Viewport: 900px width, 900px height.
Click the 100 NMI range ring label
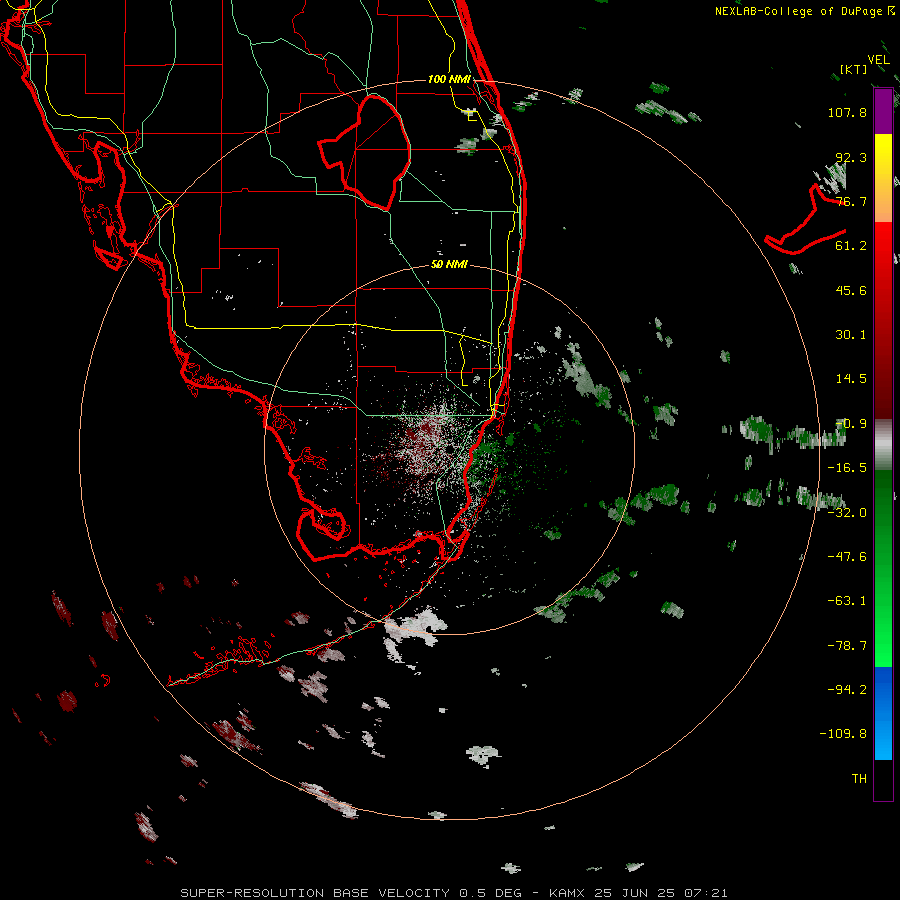click(449, 79)
